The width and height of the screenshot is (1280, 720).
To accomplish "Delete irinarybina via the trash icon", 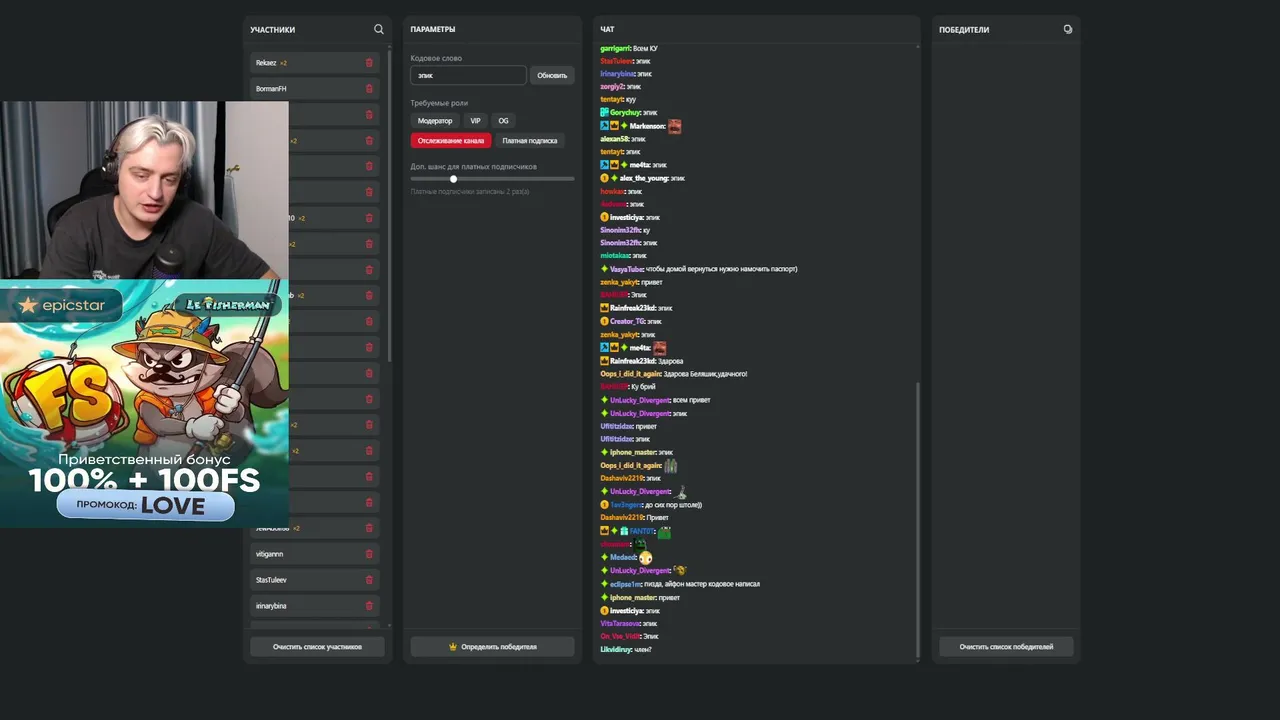I will 369,606.
